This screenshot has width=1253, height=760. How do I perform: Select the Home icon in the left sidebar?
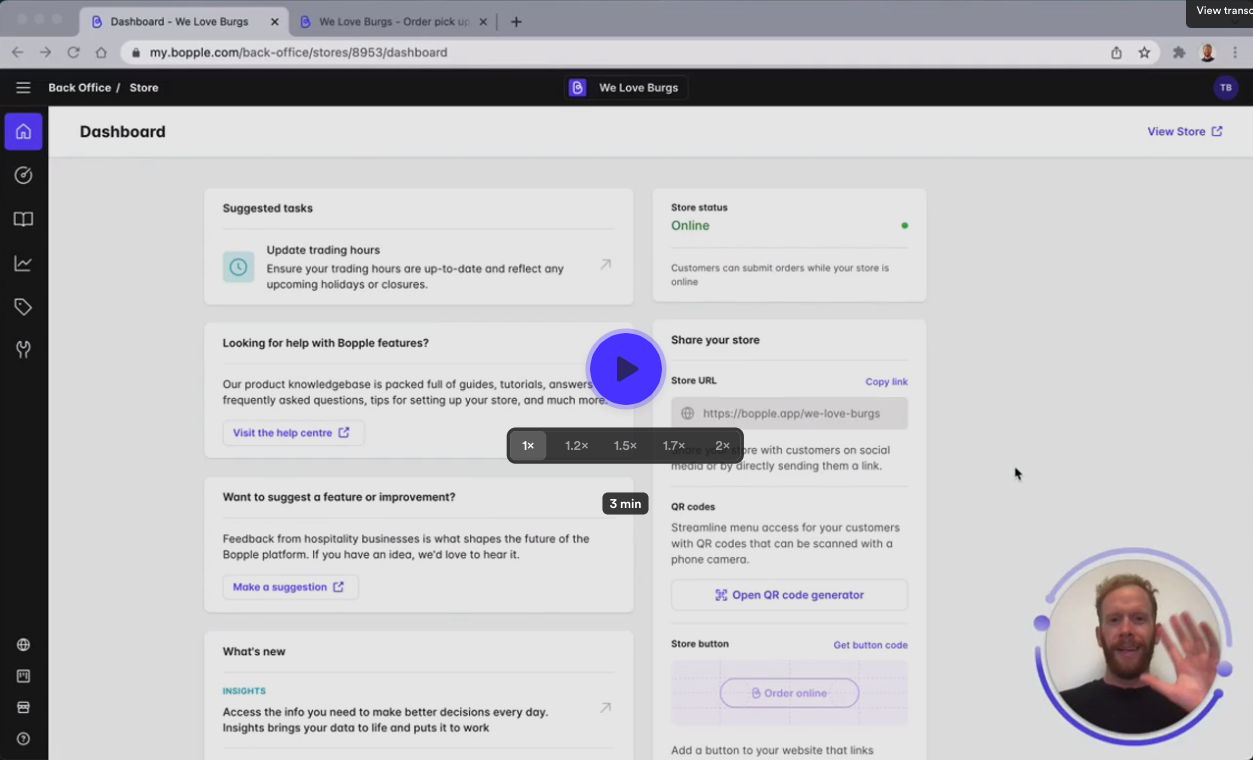(x=23, y=131)
